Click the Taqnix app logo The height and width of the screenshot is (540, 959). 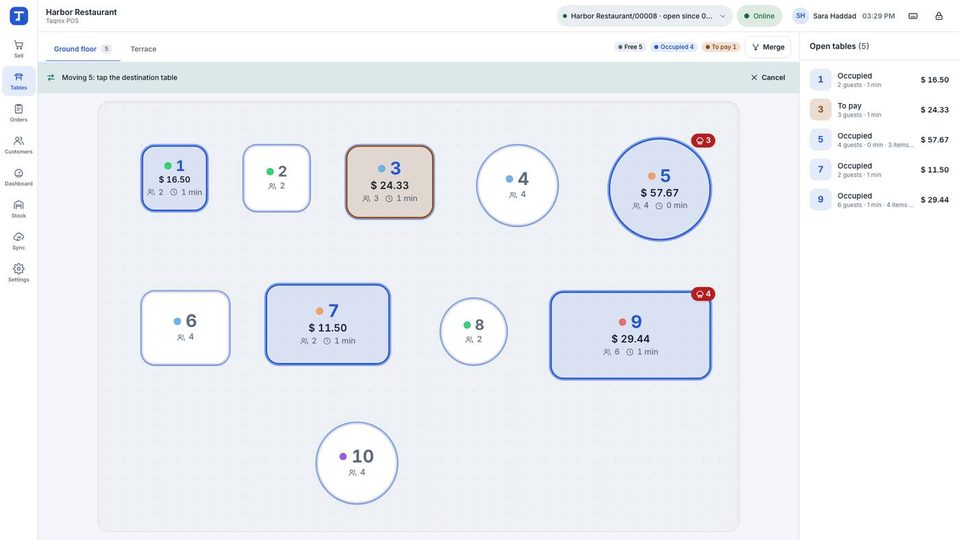(18, 16)
